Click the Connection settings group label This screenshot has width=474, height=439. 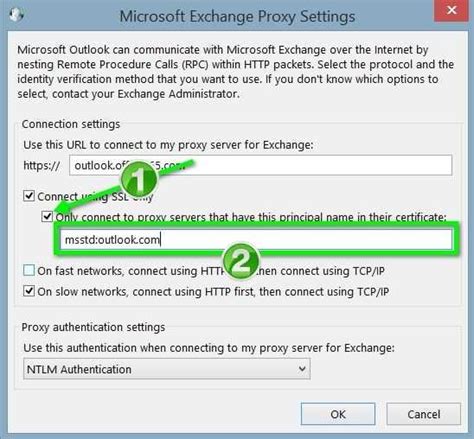[x=71, y=124]
